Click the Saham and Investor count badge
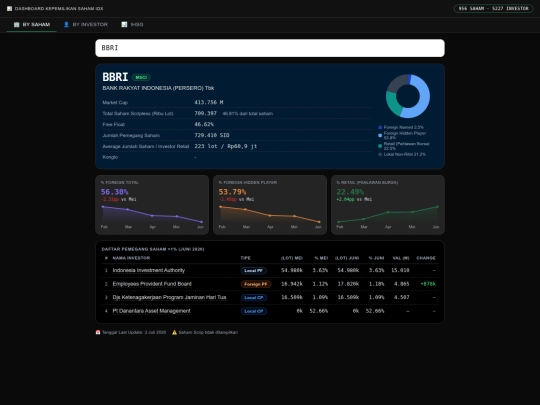This screenshot has height=405, width=540. point(493,9)
